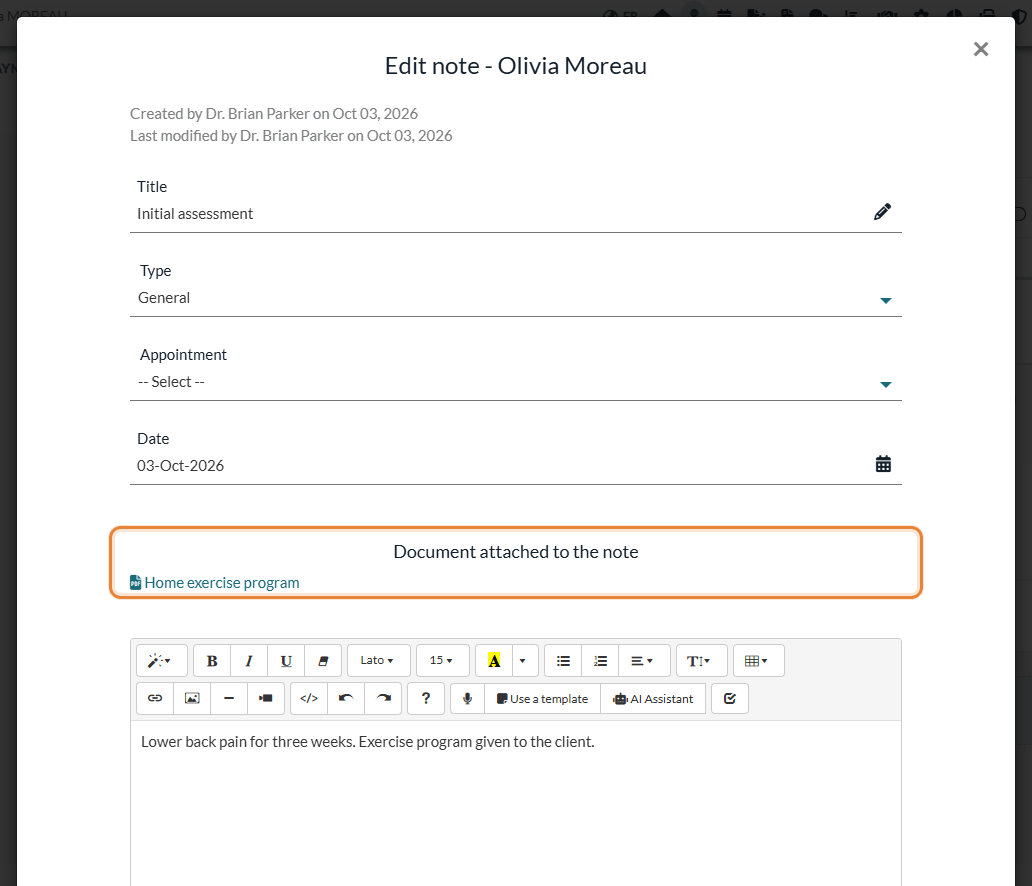Insert a horizontal rule
1032x886 pixels.
coord(228,698)
